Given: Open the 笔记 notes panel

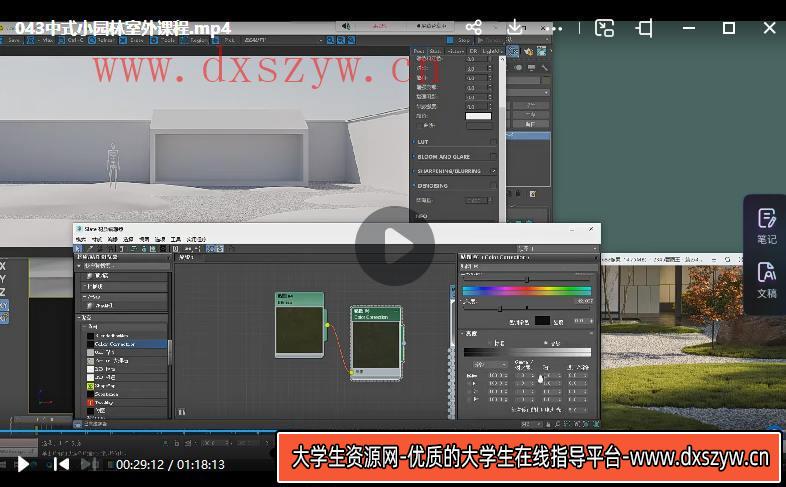Looking at the screenshot, I should 766,226.
